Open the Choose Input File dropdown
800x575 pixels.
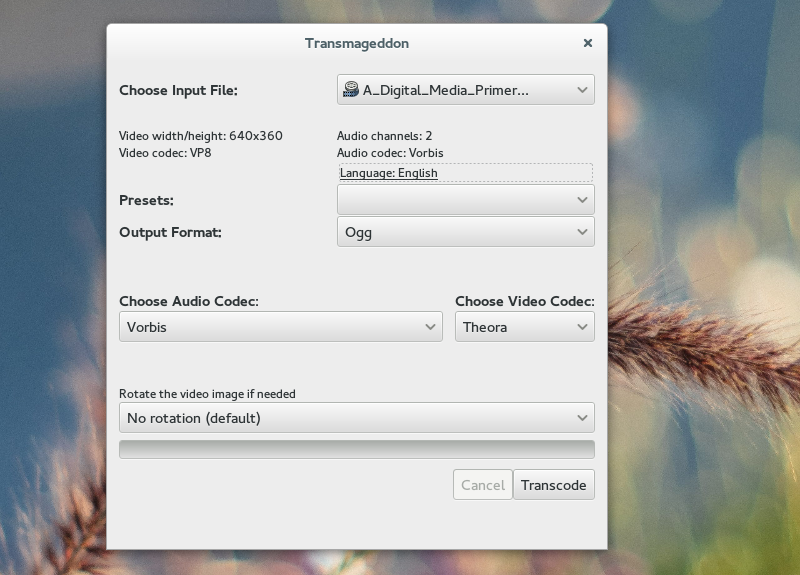pyautogui.click(x=465, y=90)
